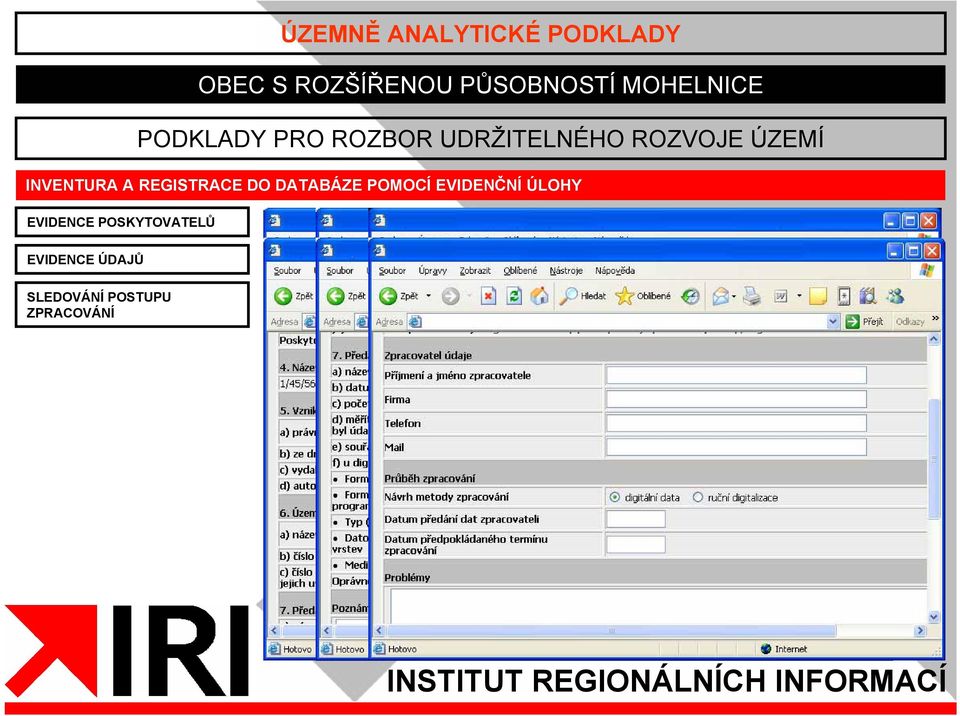Screen dimensions: 960x716
Task: Click the Mail envelope icon
Action: point(721,296)
